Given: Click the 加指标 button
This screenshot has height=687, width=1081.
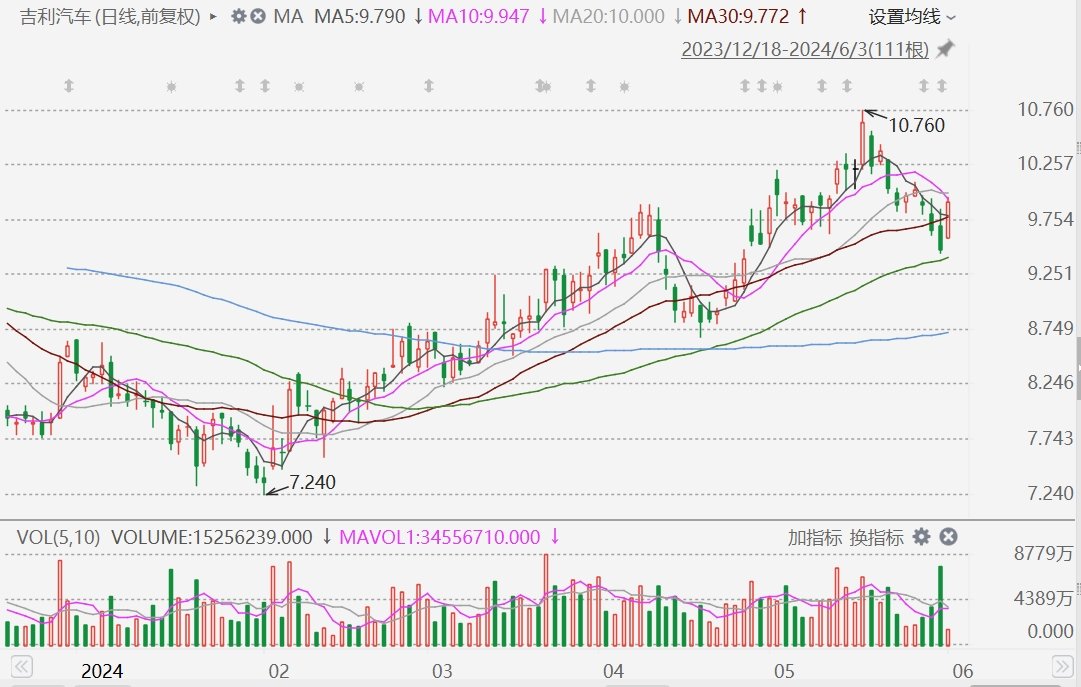Looking at the screenshot, I should tap(814, 537).
